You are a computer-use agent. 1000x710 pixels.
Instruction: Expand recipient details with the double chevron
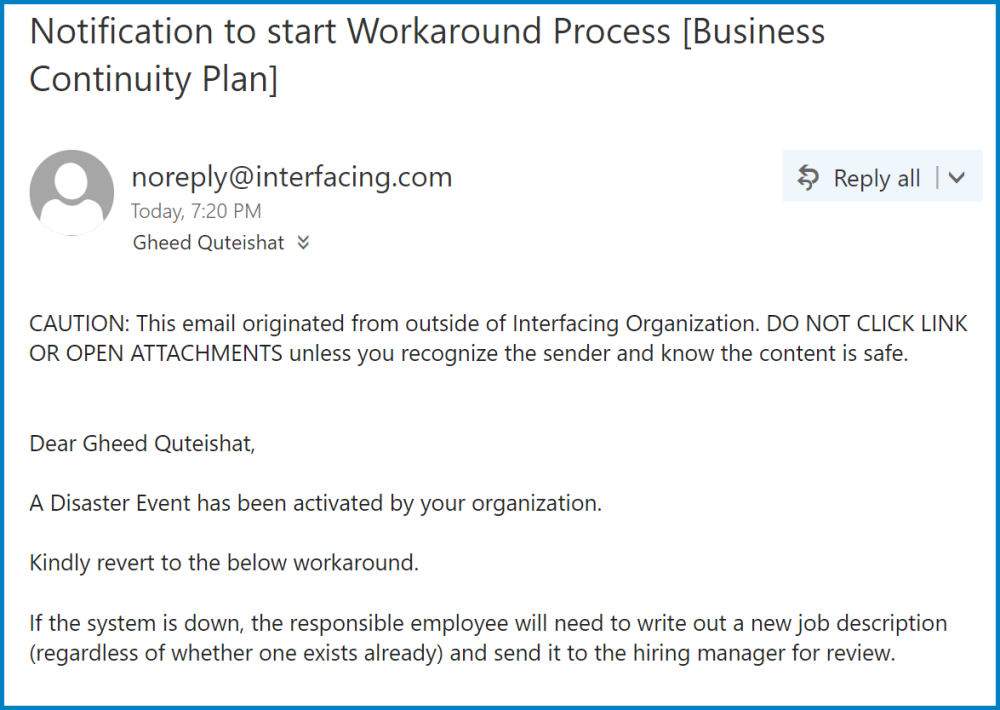pyautogui.click(x=304, y=243)
